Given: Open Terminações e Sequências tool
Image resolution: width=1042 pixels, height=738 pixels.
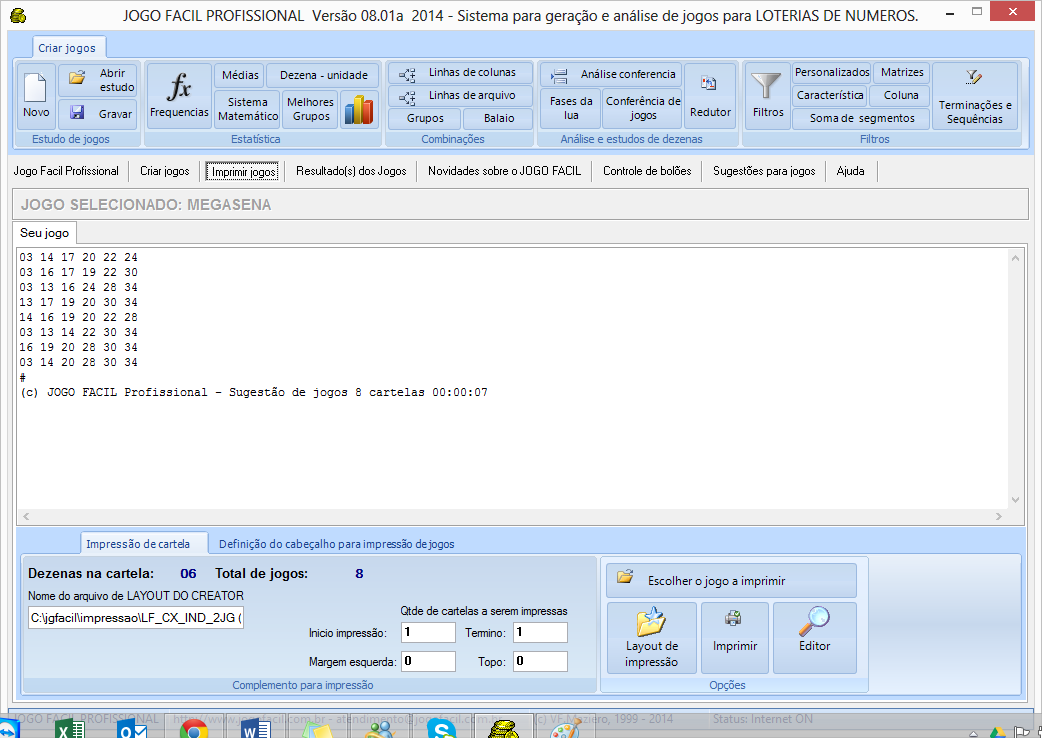Looking at the screenshot, I should tap(974, 97).
